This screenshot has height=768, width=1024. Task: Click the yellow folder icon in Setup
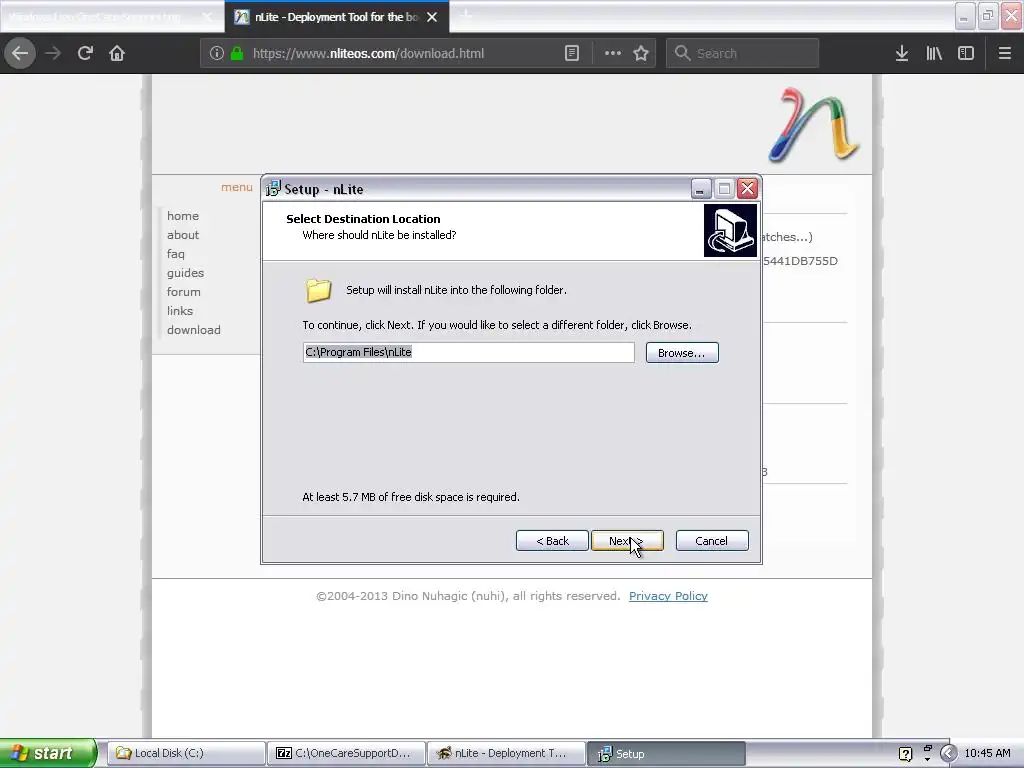319,291
